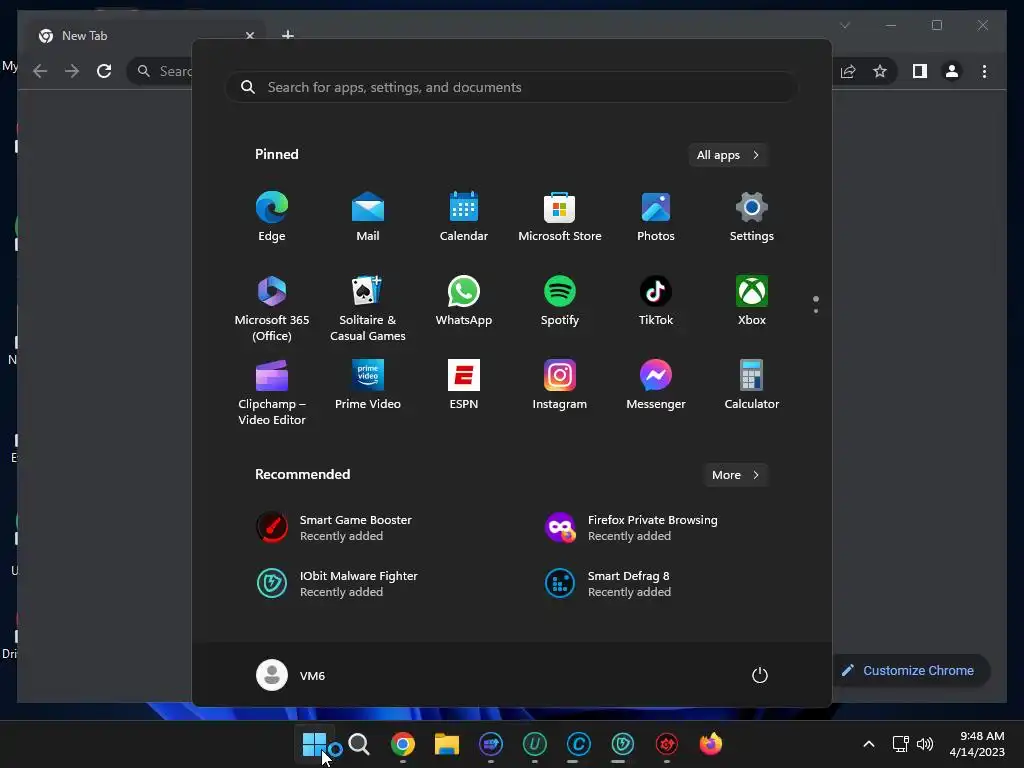The width and height of the screenshot is (1024, 768).
Task: Open the clock and date flyout
Action: click(x=977, y=744)
